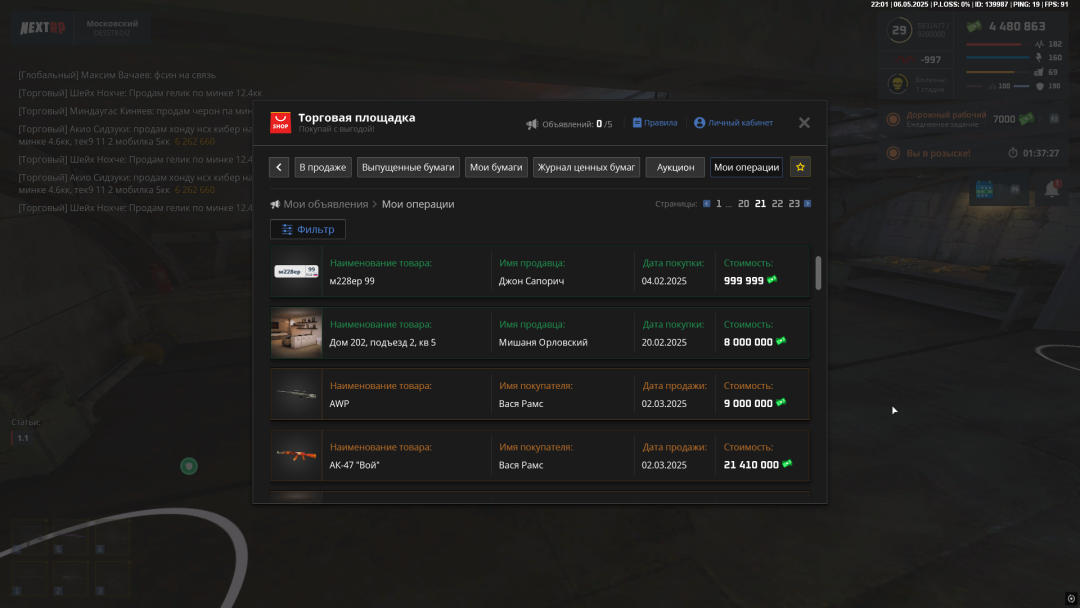Click the operations list scrollbar
1080x608 pixels.
pyautogui.click(x=819, y=273)
